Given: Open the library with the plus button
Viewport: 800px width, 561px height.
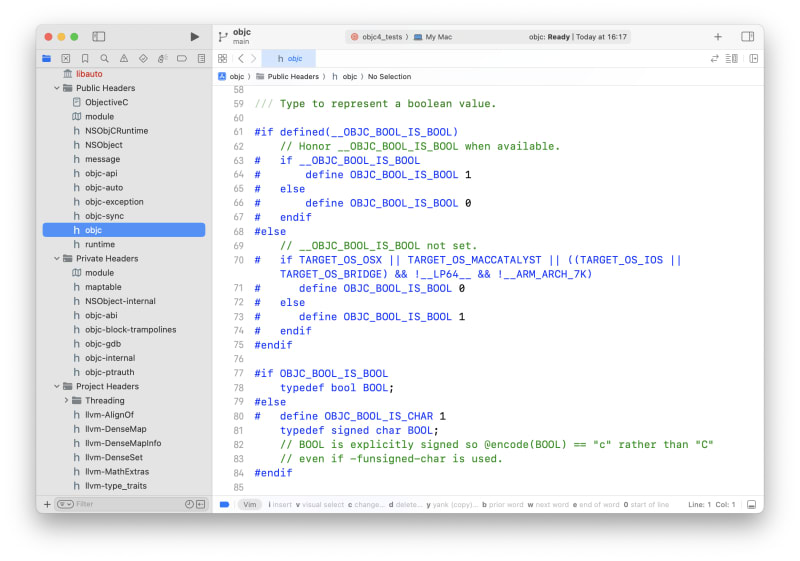Looking at the screenshot, I should coord(718,37).
